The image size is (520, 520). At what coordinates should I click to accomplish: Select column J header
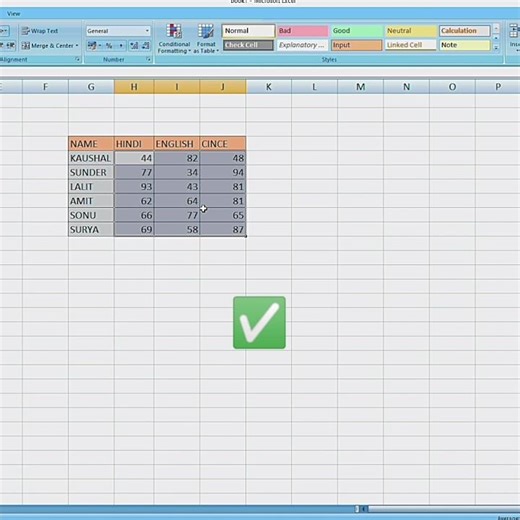click(x=223, y=87)
